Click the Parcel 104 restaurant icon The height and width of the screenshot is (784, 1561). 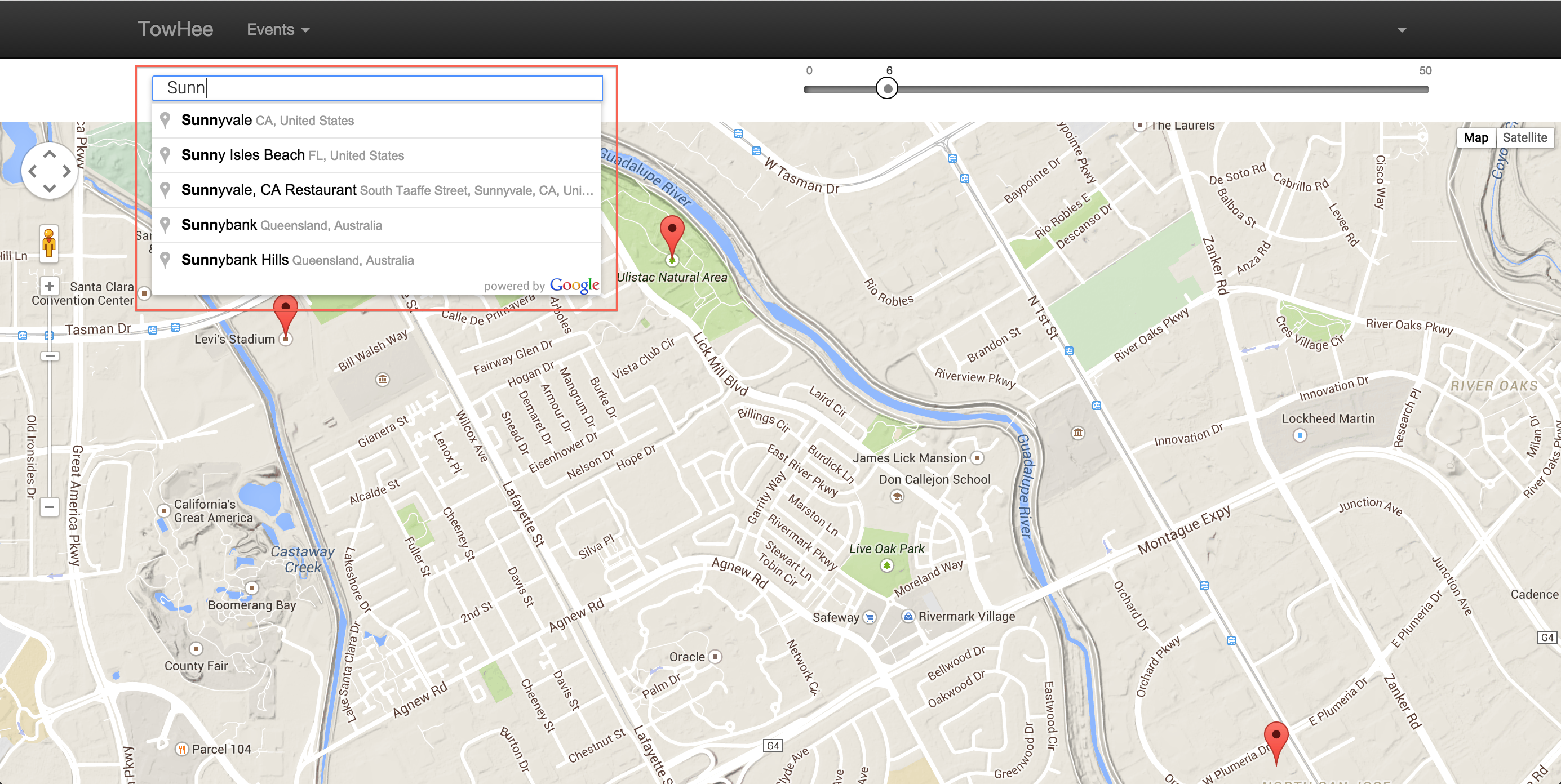pos(184,749)
